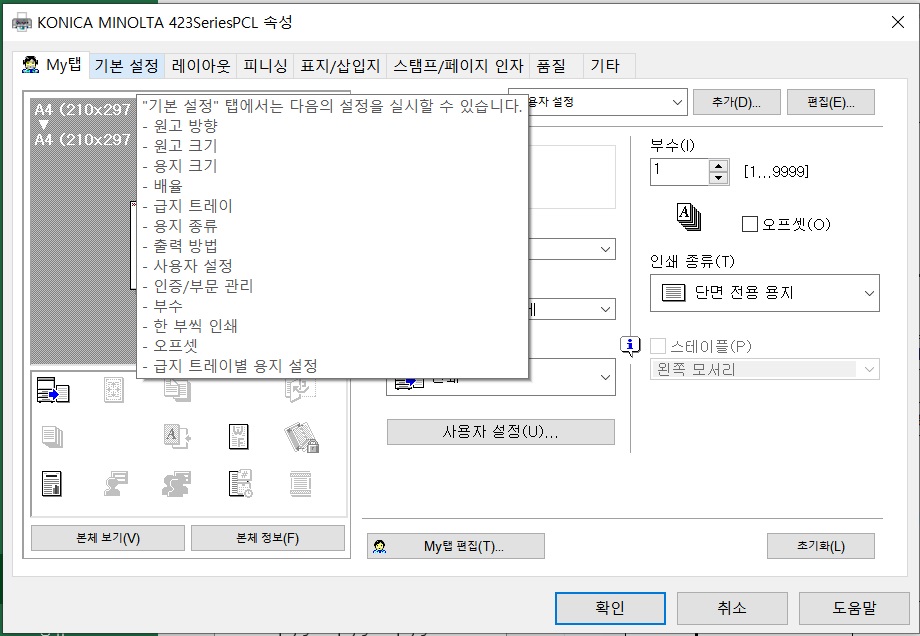
Task: Click the copy security padlock icon
Action: pyautogui.click(x=302, y=438)
